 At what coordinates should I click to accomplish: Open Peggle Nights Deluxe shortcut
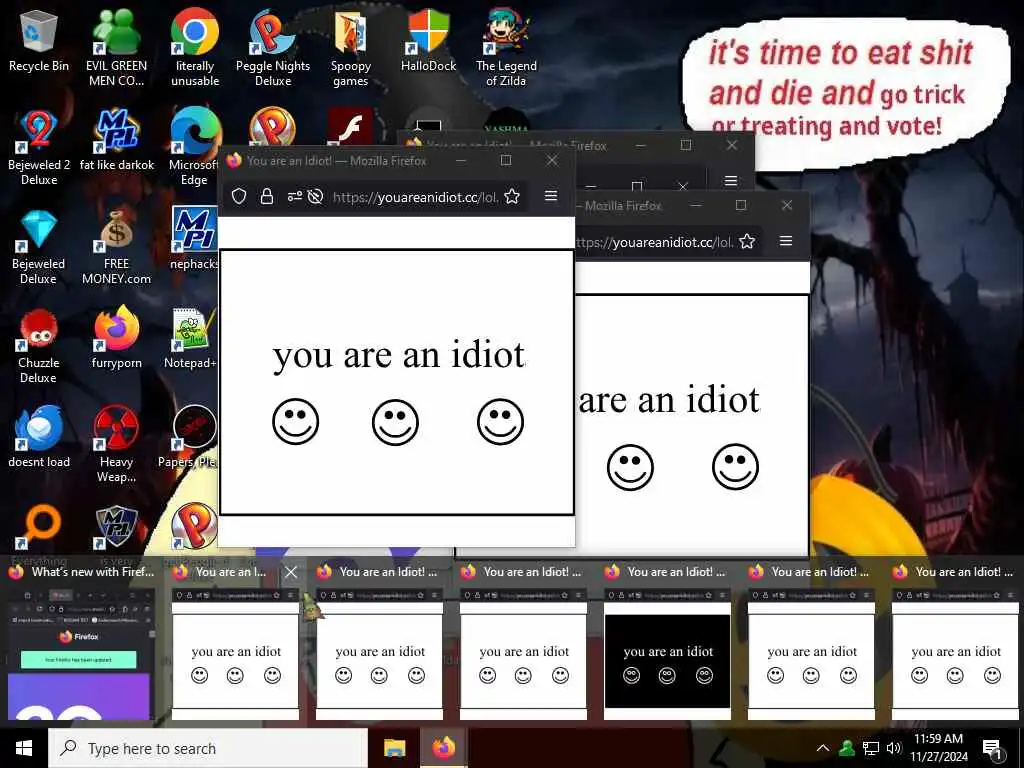[273, 49]
